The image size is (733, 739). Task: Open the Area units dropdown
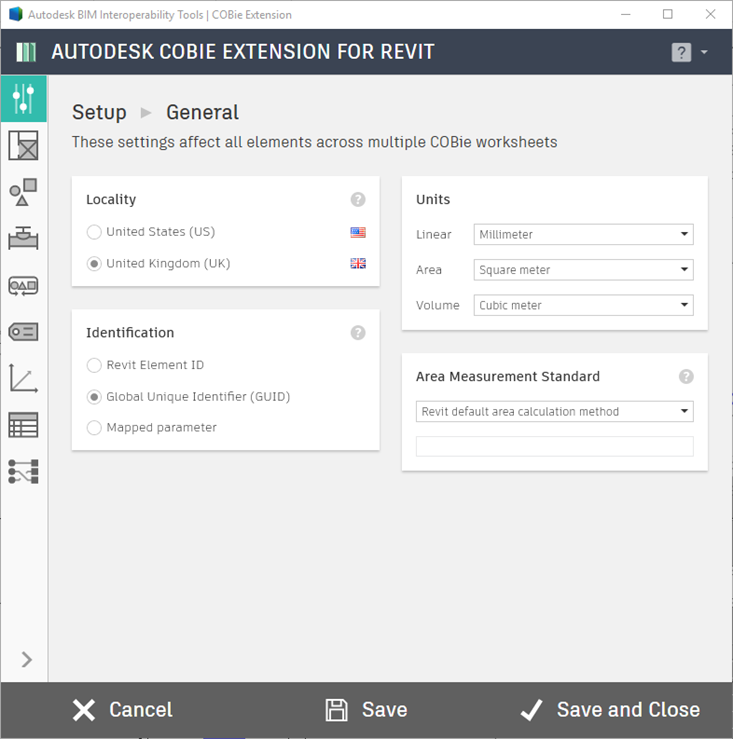pyautogui.click(x=583, y=270)
